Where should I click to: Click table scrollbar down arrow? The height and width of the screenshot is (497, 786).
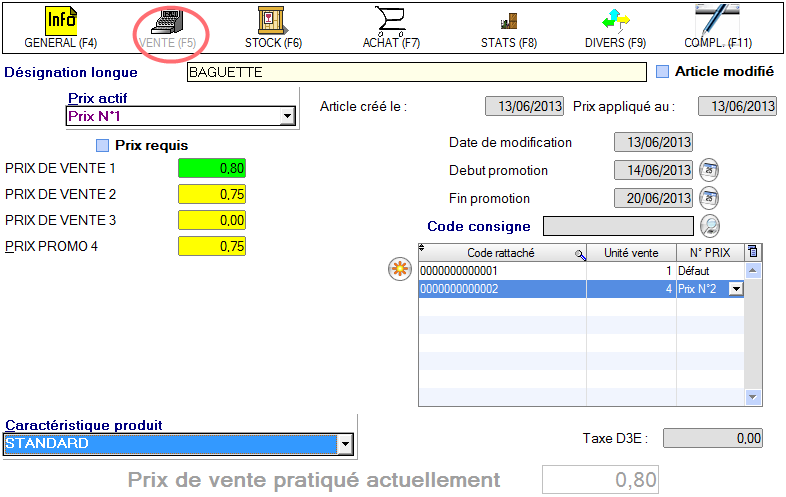pos(752,397)
